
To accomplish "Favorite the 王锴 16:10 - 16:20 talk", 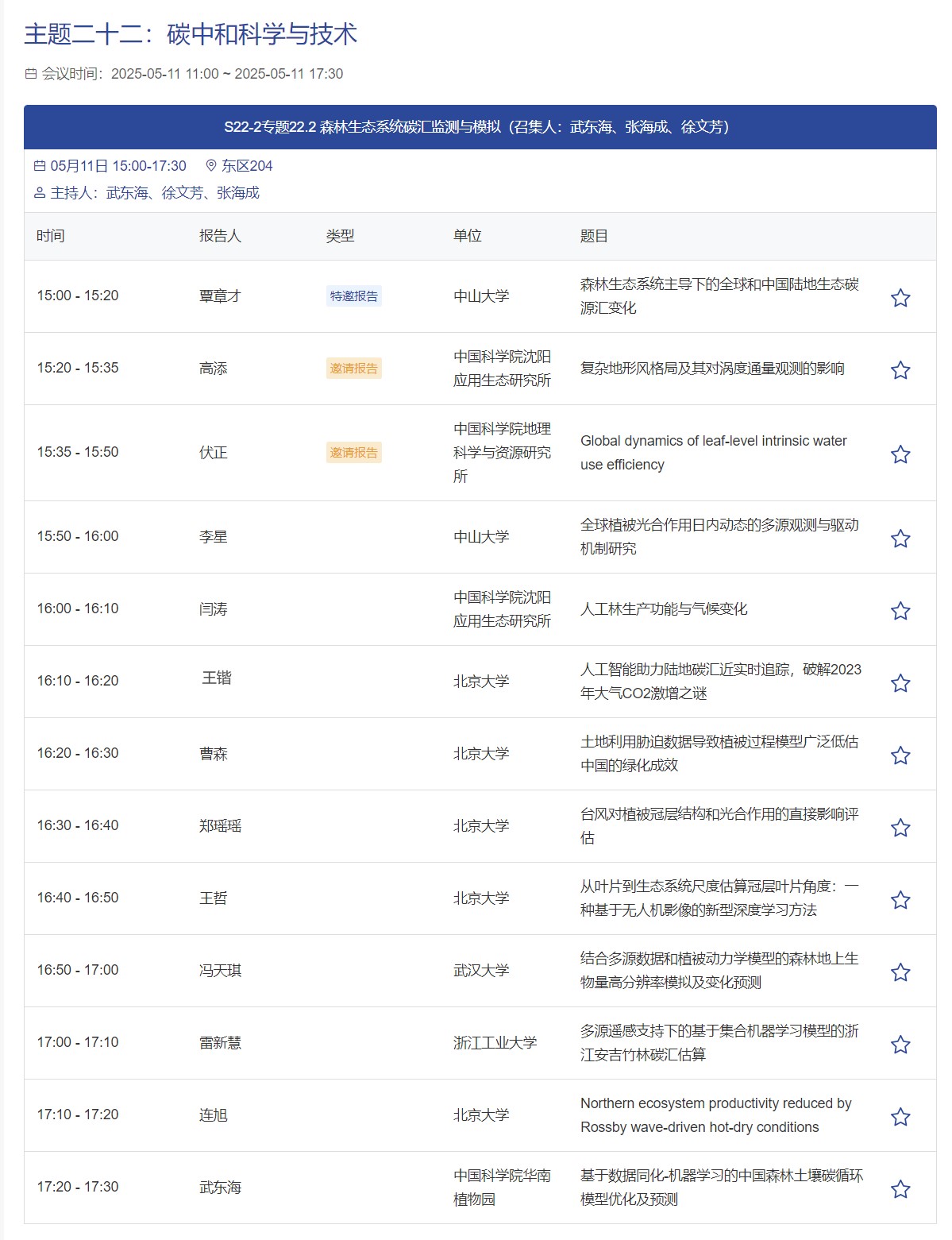I will [900, 683].
